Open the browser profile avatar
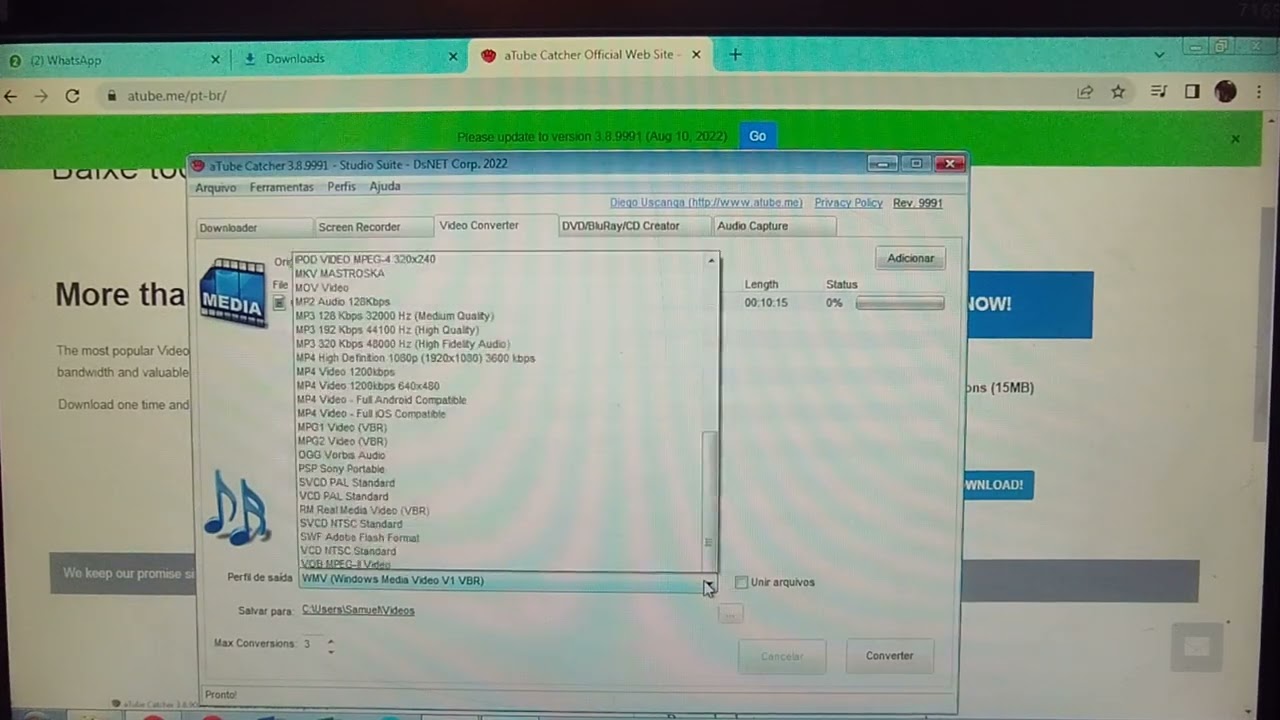Image resolution: width=1280 pixels, height=720 pixels. coord(1225,92)
